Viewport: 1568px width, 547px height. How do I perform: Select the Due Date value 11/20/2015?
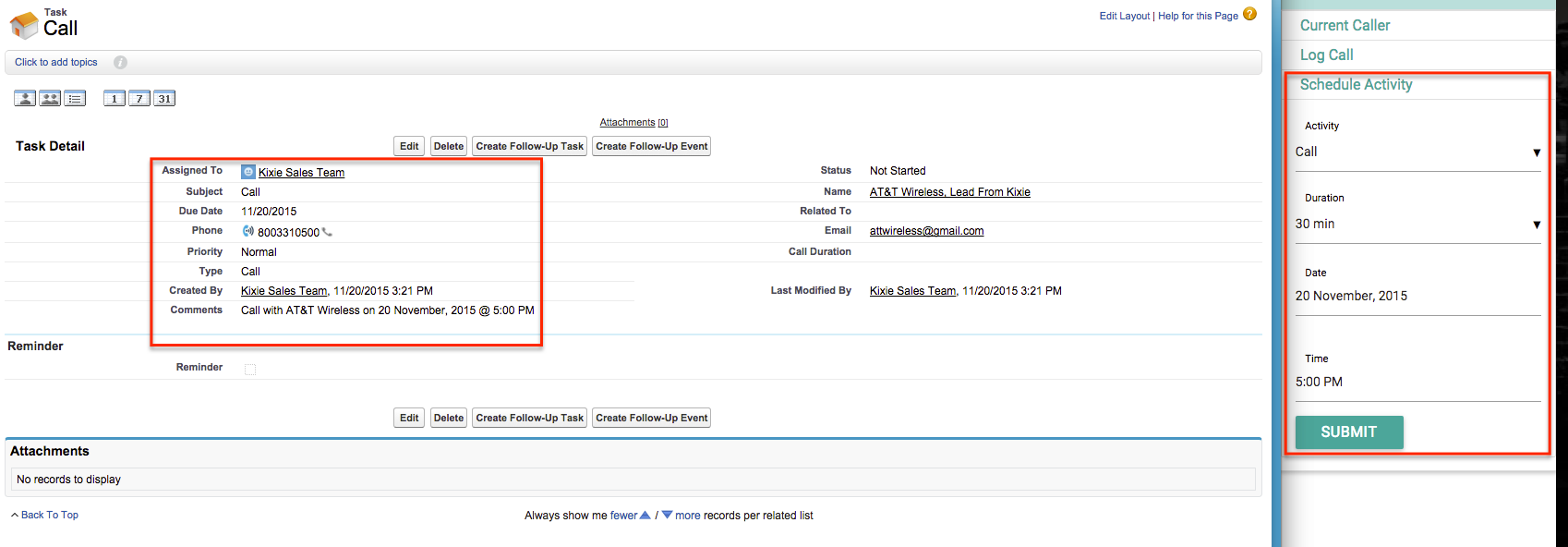point(269,212)
